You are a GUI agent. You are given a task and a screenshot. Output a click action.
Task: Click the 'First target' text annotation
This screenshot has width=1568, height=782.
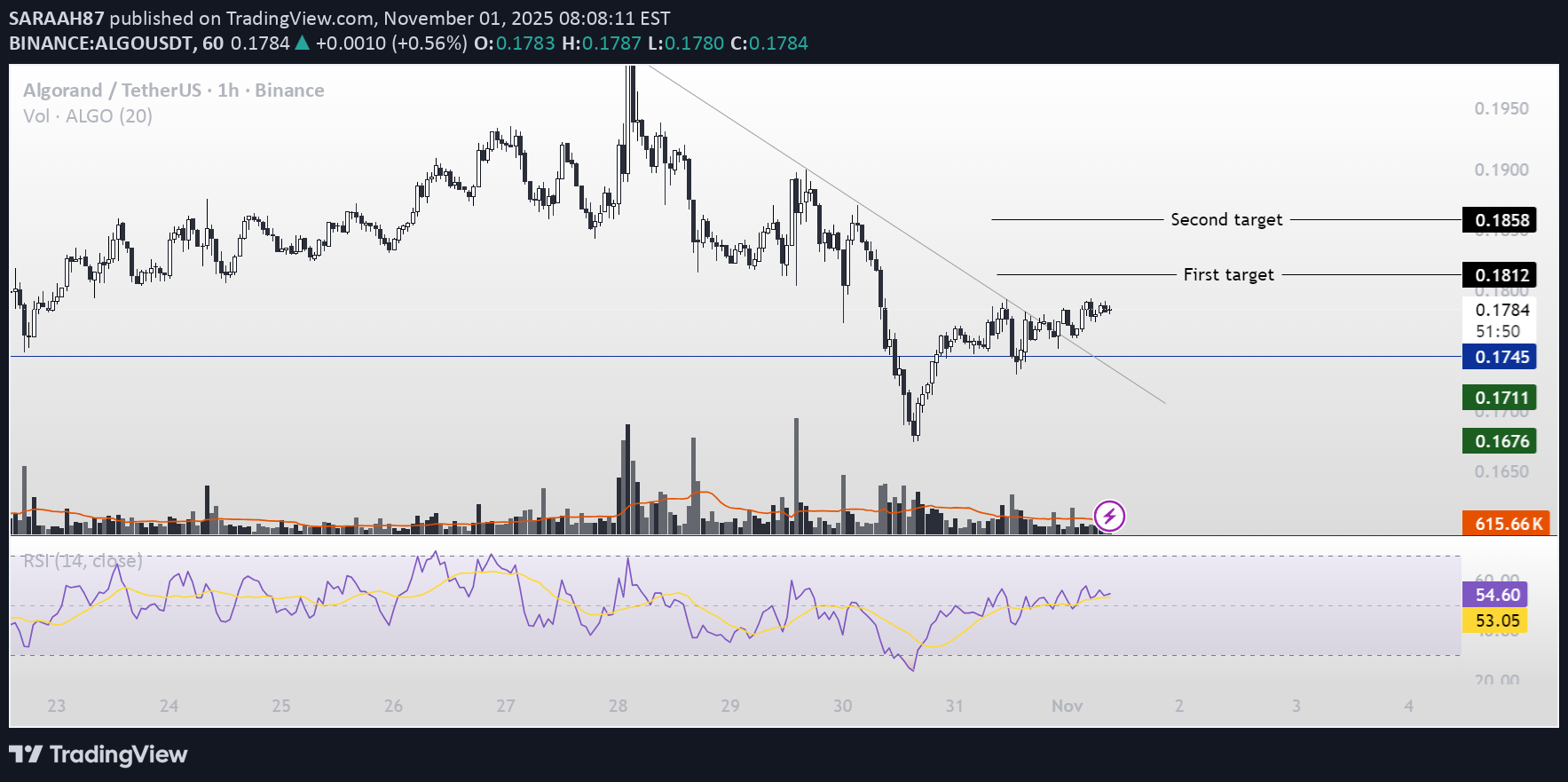[x=1228, y=275]
